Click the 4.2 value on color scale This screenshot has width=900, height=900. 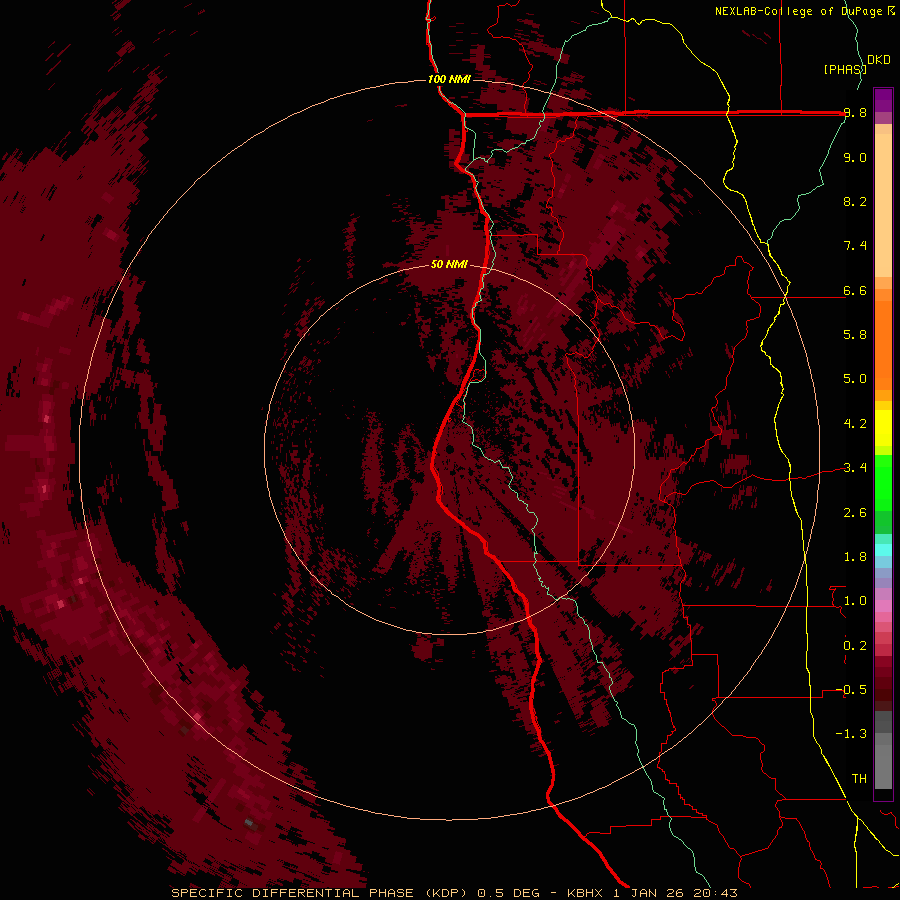[855, 424]
